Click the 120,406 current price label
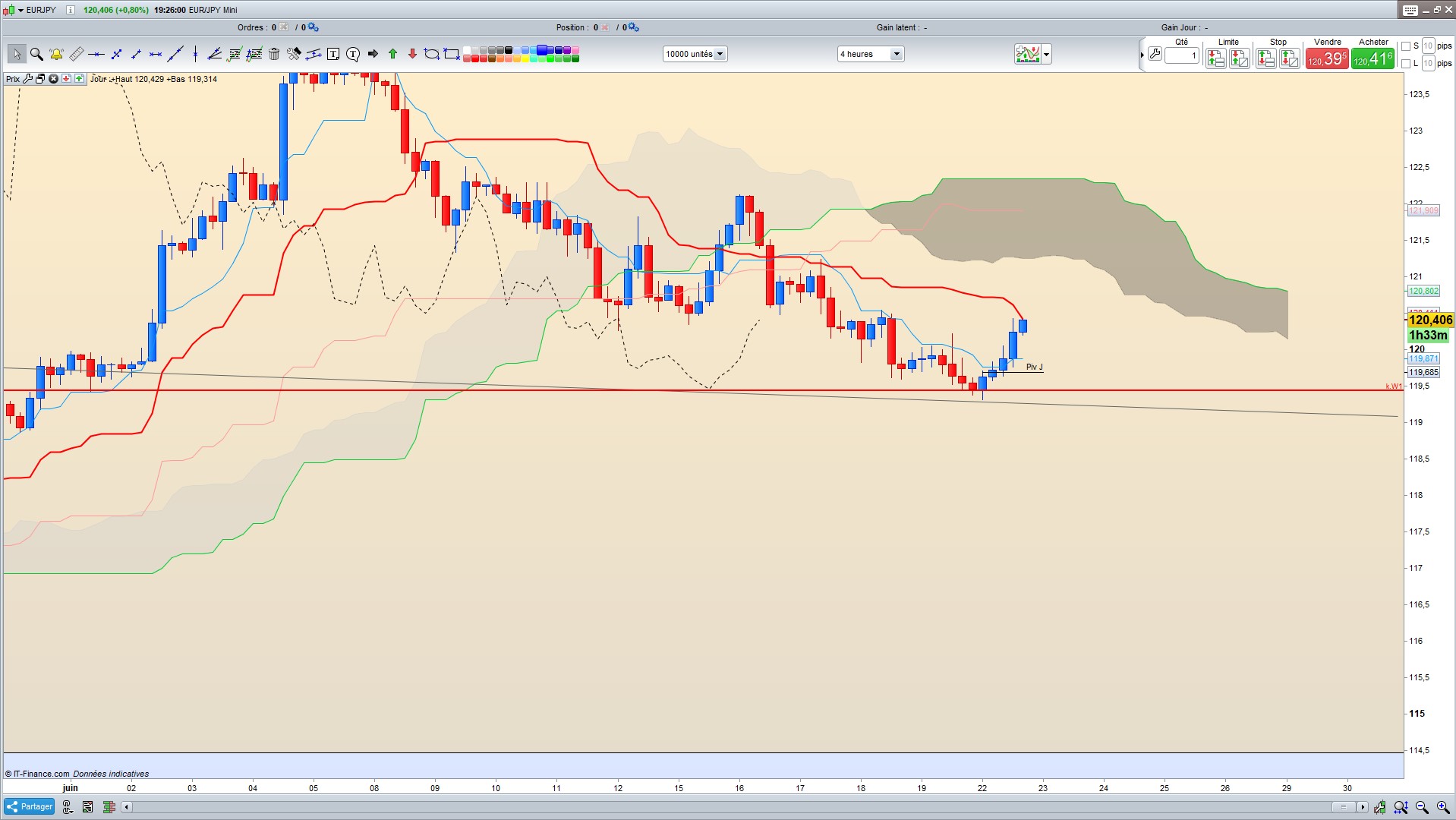Image resolution: width=1456 pixels, height=820 pixels. tap(1431, 320)
